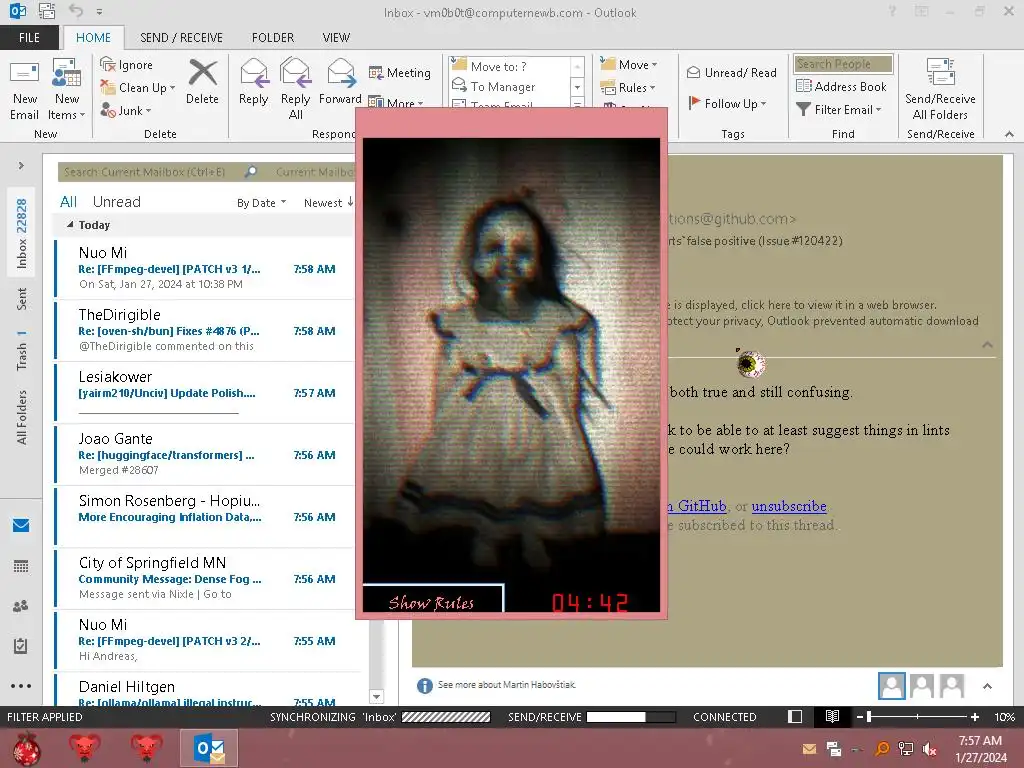This screenshot has height=768, width=1024.
Task: Toggle Newest sort order
Action: click(x=328, y=203)
